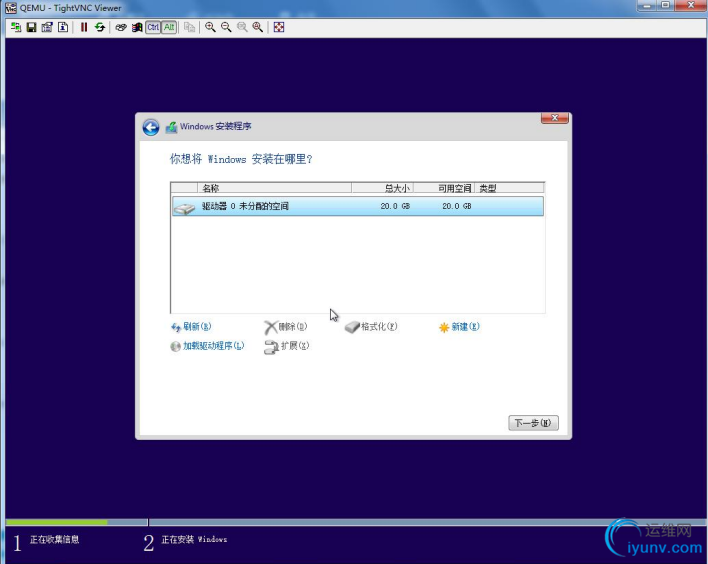Click 格式化(F) option
This screenshot has height=564, width=708.
[x=371, y=326]
